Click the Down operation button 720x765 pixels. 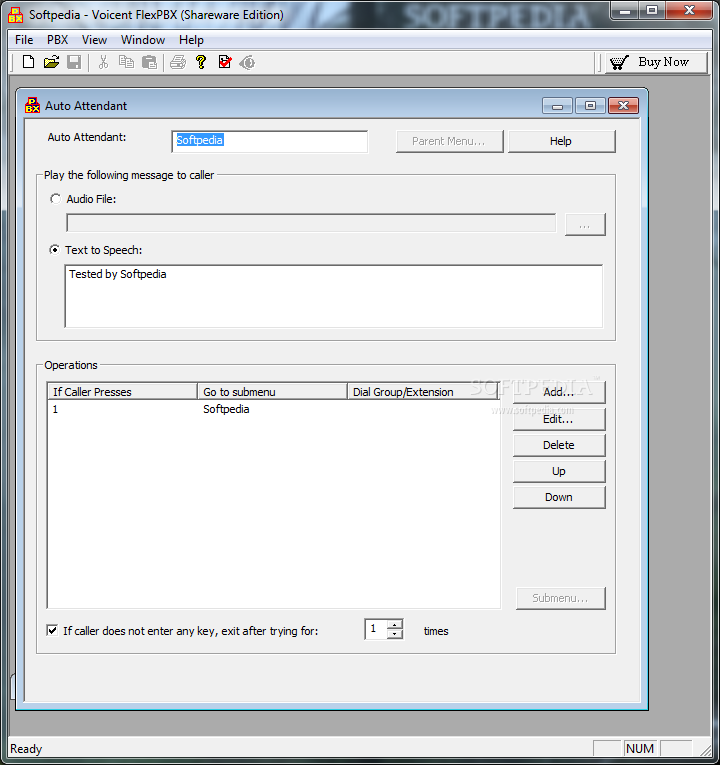(559, 497)
